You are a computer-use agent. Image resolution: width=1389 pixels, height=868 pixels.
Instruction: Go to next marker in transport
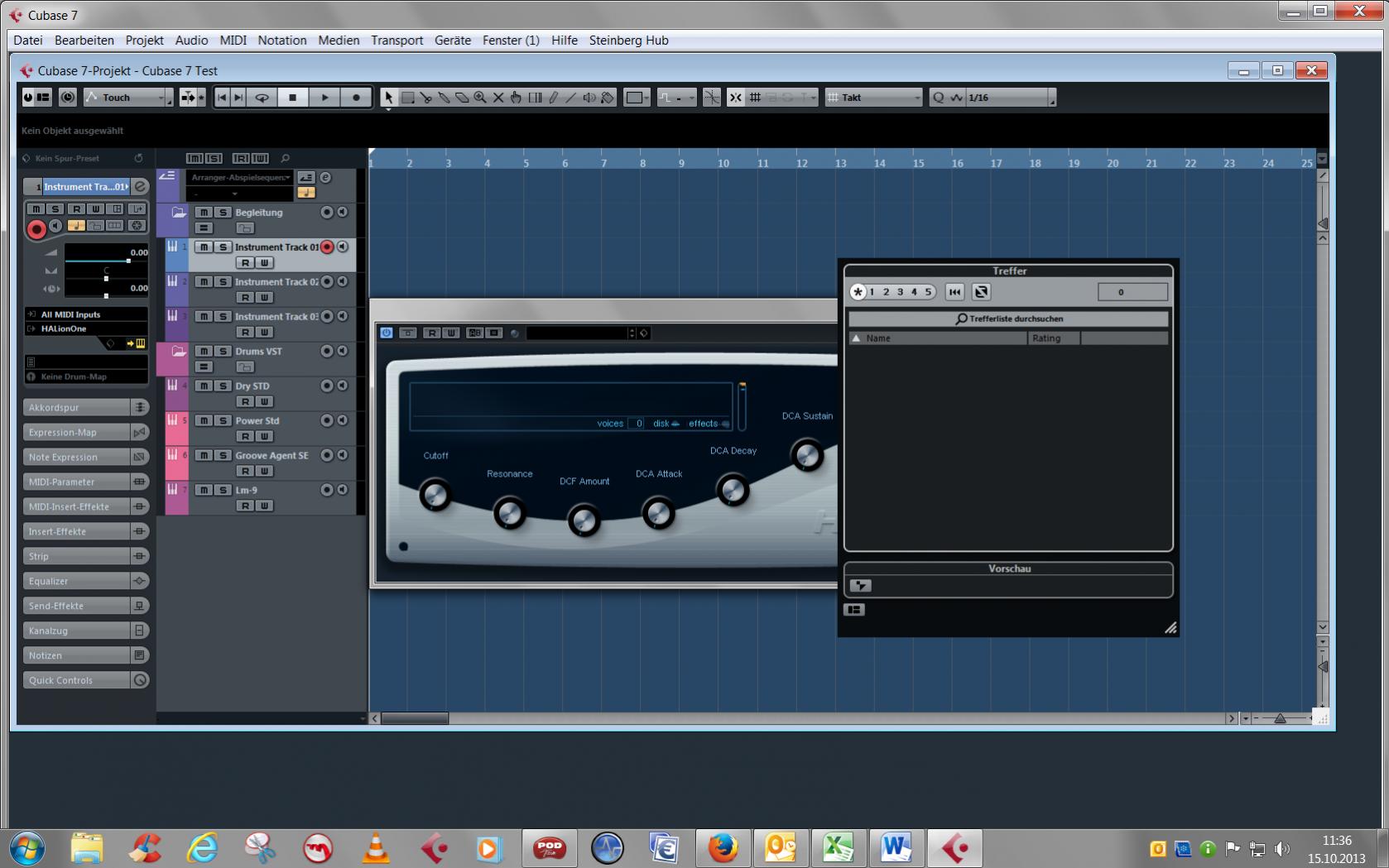(x=238, y=98)
